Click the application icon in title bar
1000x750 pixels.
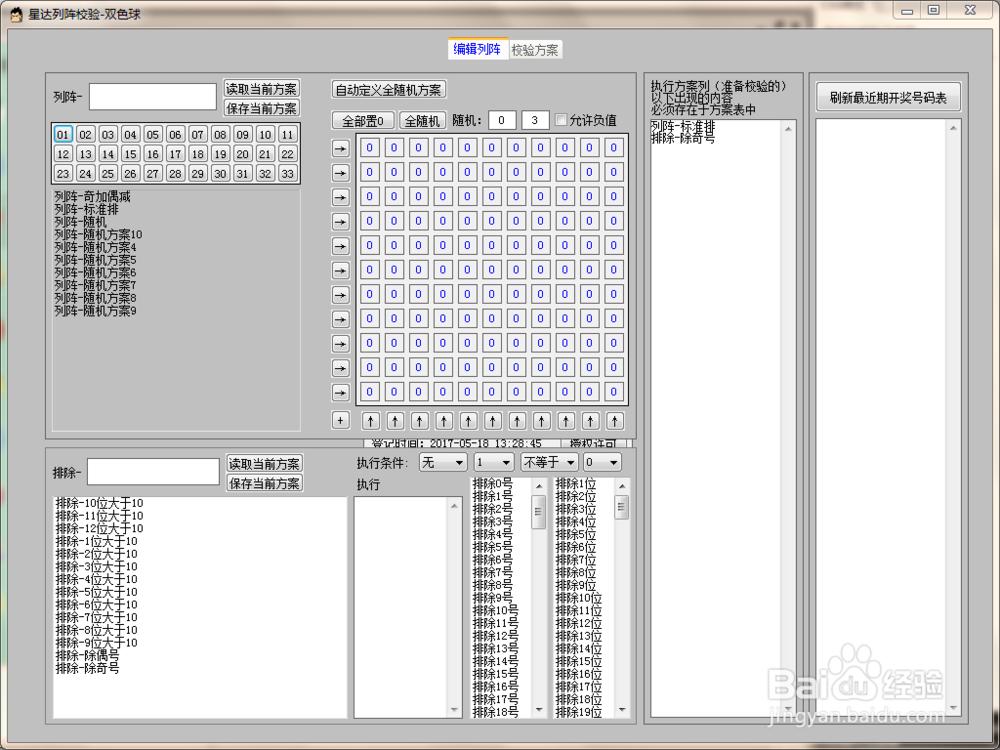point(16,14)
